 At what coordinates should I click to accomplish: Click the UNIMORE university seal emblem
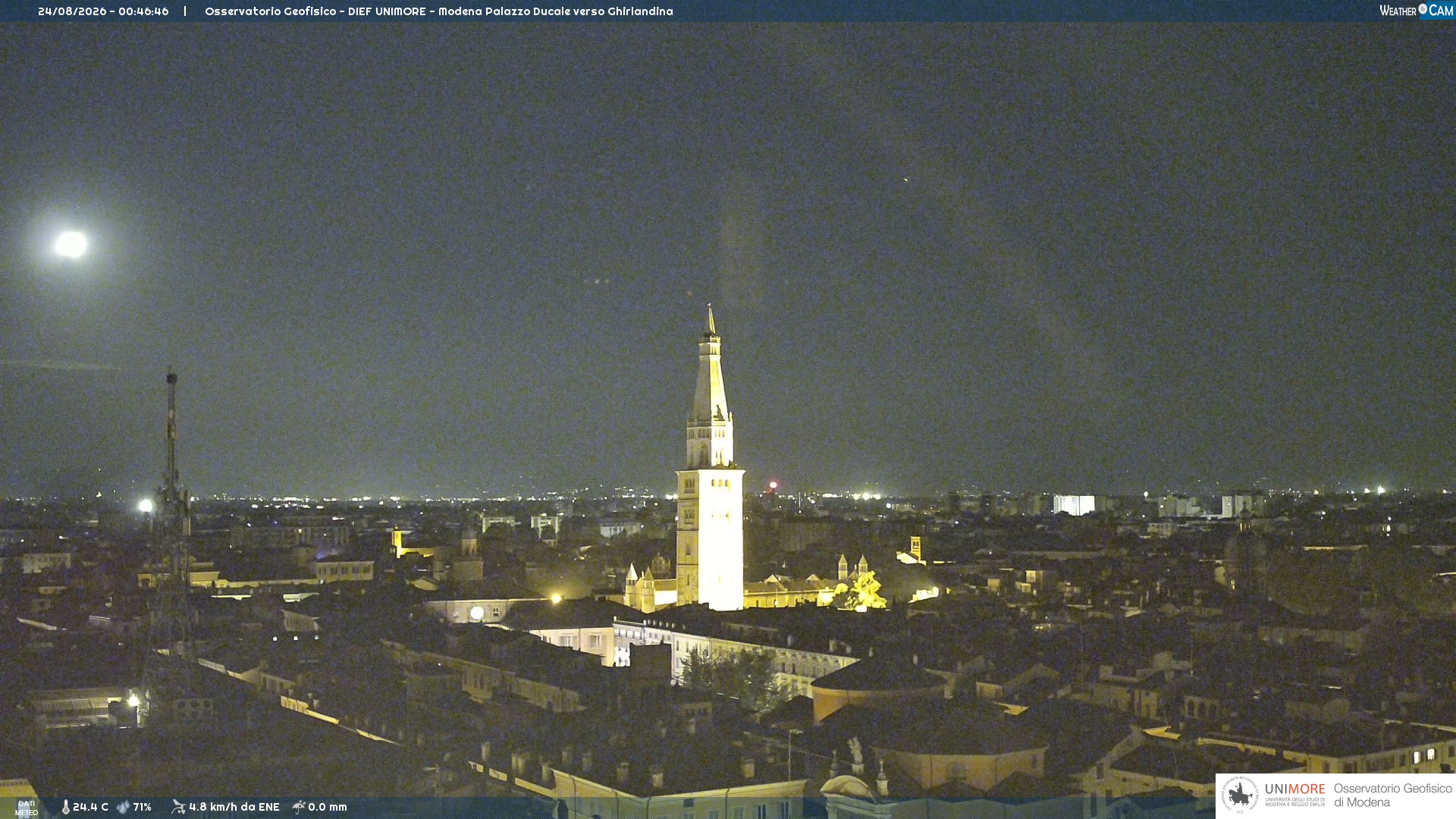coord(1240,795)
